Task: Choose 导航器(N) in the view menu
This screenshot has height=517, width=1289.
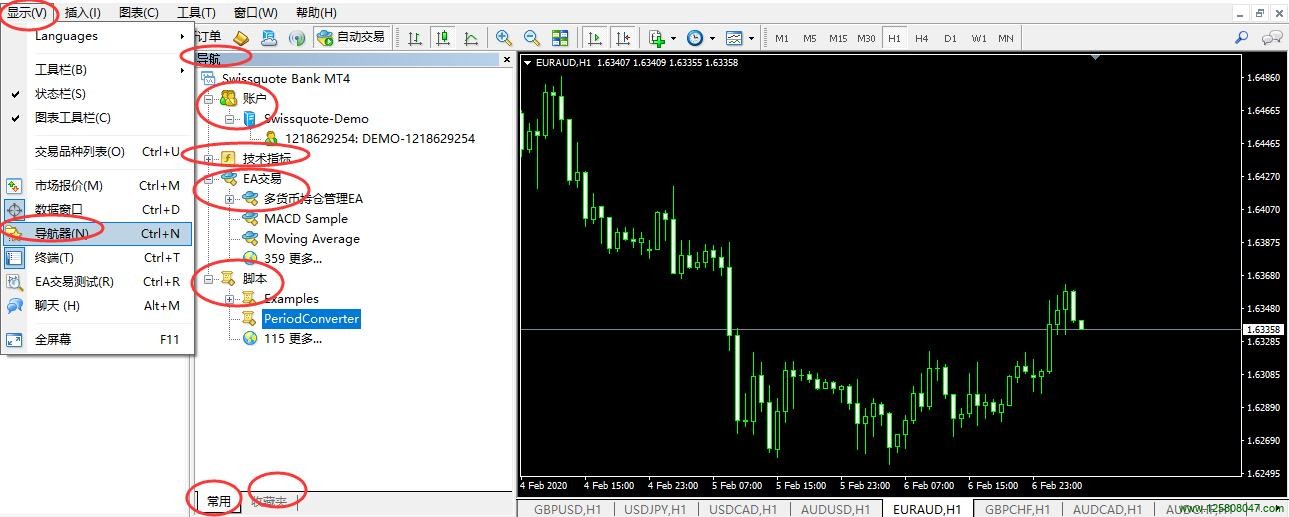Action: tap(98, 233)
